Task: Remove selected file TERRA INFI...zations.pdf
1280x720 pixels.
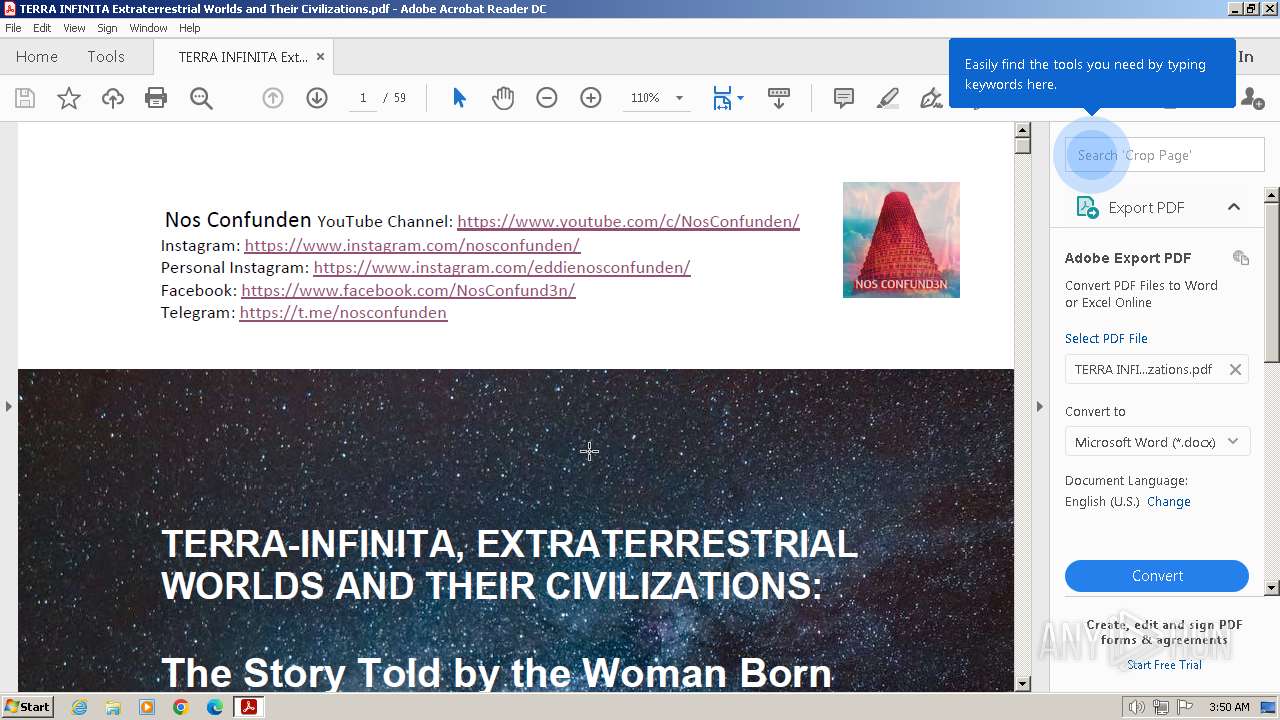Action: click(x=1235, y=370)
